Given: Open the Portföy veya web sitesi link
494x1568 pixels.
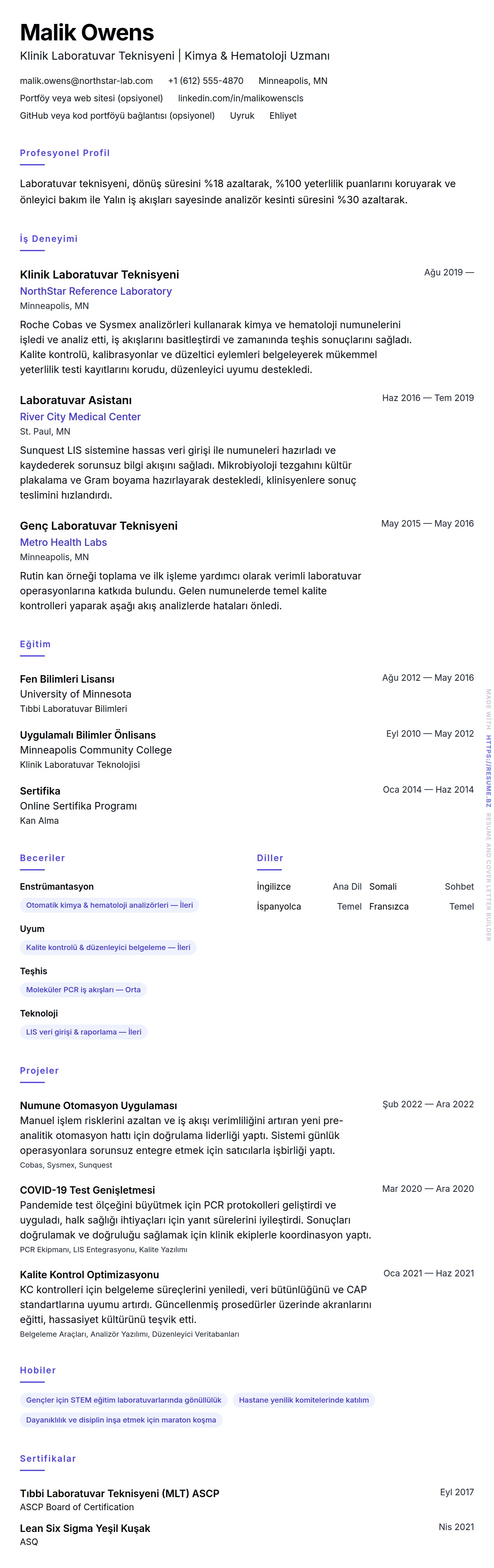Looking at the screenshot, I should click(91, 98).
